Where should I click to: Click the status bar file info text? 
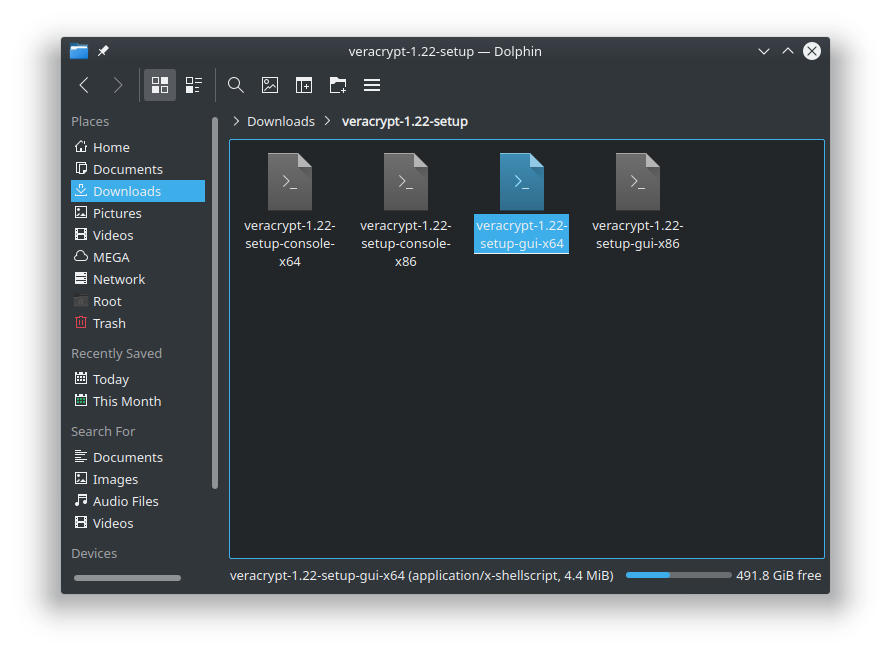point(422,575)
